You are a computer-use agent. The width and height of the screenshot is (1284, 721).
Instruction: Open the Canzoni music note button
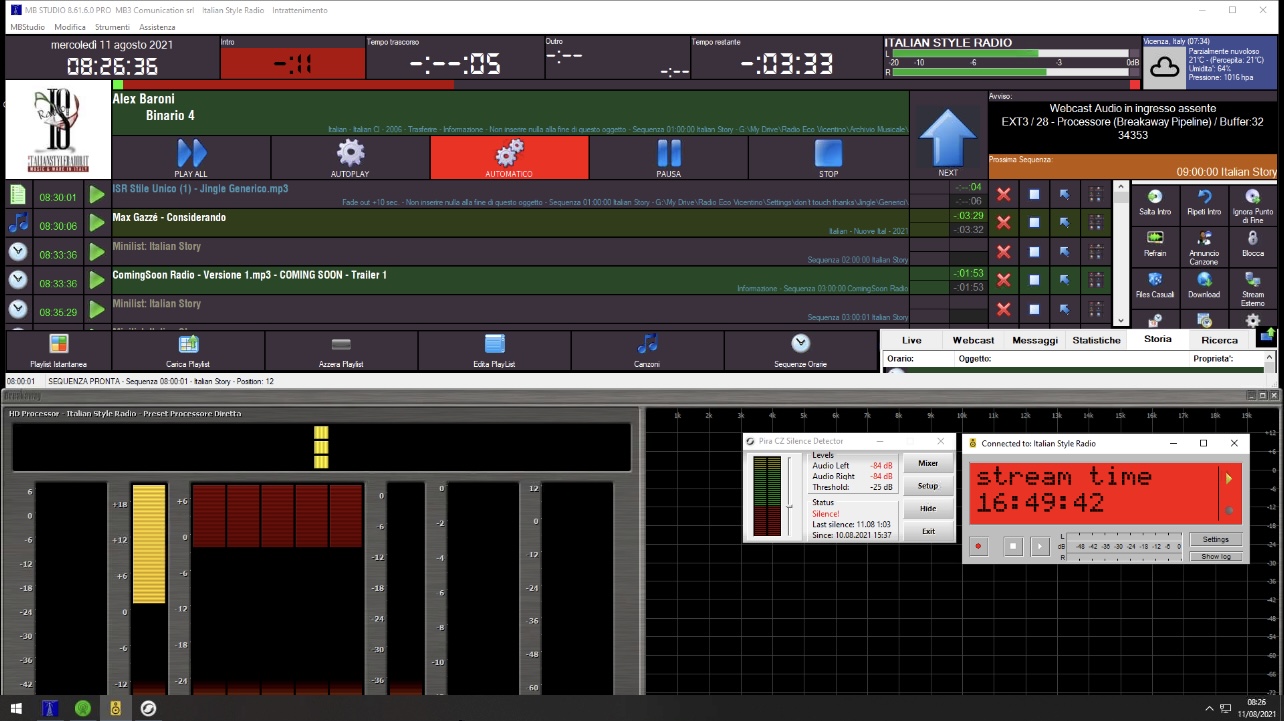click(647, 350)
